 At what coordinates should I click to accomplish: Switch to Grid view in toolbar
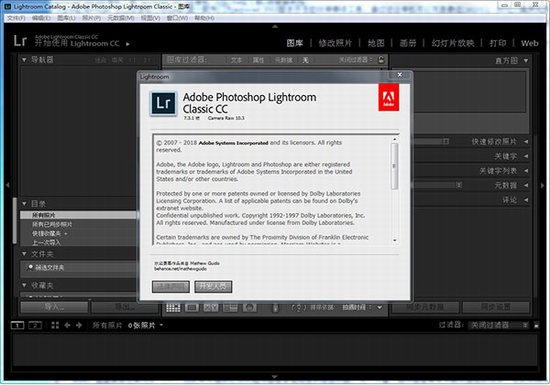tap(173, 308)
